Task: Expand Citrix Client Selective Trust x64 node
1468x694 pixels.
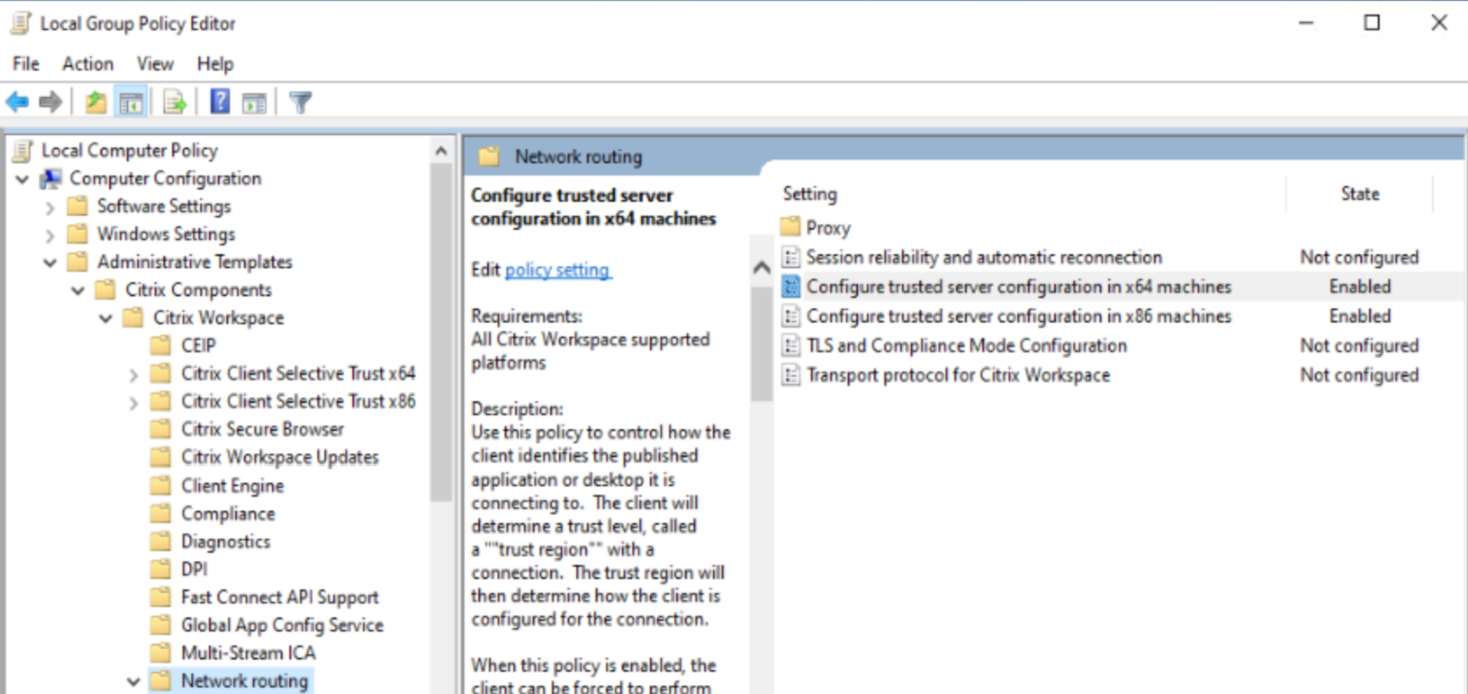Action: coord(134,374)
